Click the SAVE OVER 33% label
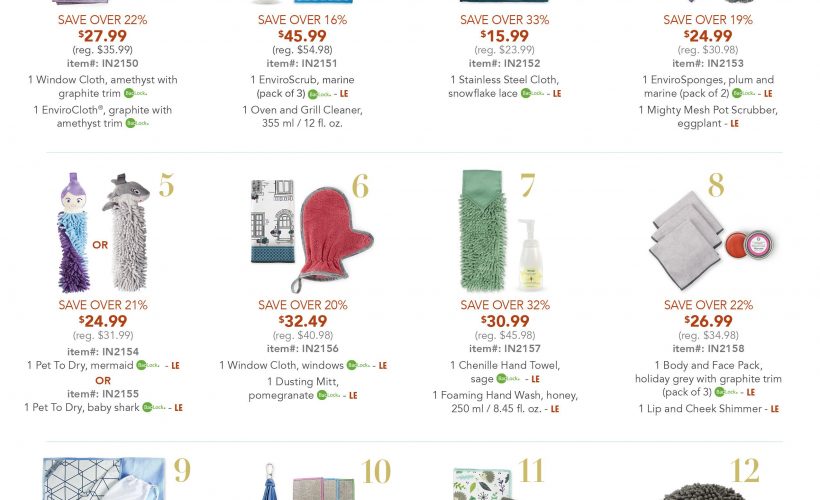The image size is (820, 500). tap(504, 20)
